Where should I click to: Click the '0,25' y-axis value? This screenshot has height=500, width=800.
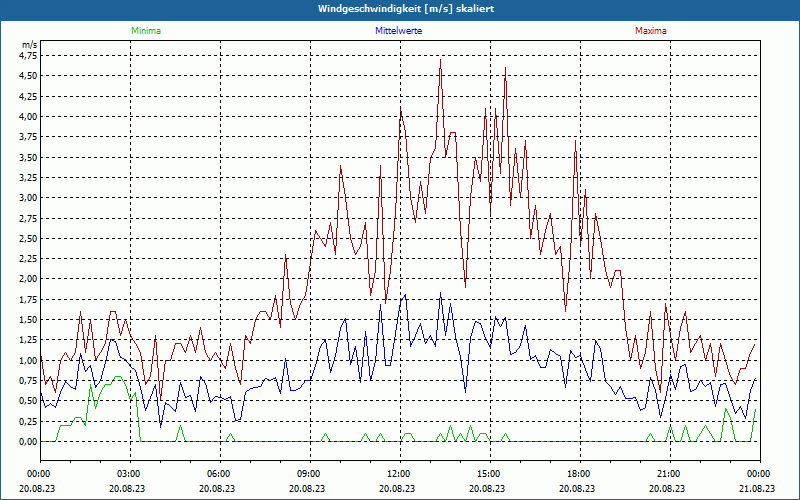(x=29, y=421)
